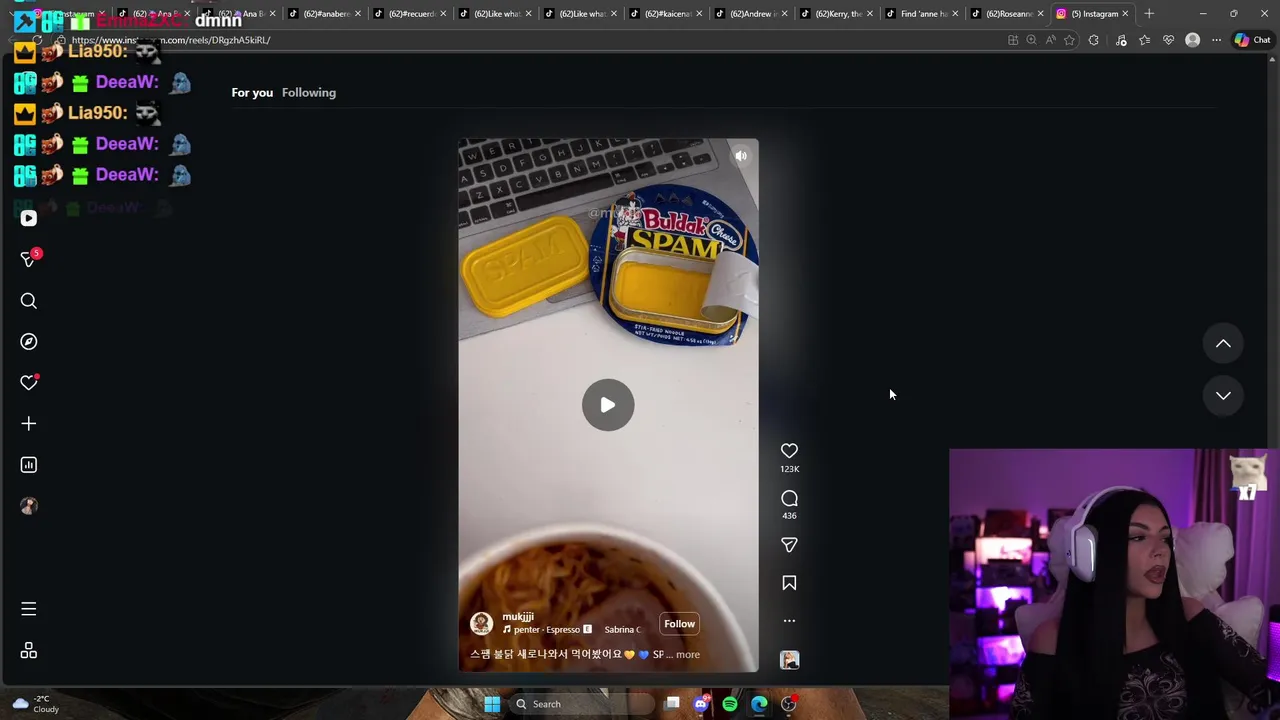Open Spotify from the taskbar
The height and width of the screenshot is (720, 1280).
click(730, 704)
